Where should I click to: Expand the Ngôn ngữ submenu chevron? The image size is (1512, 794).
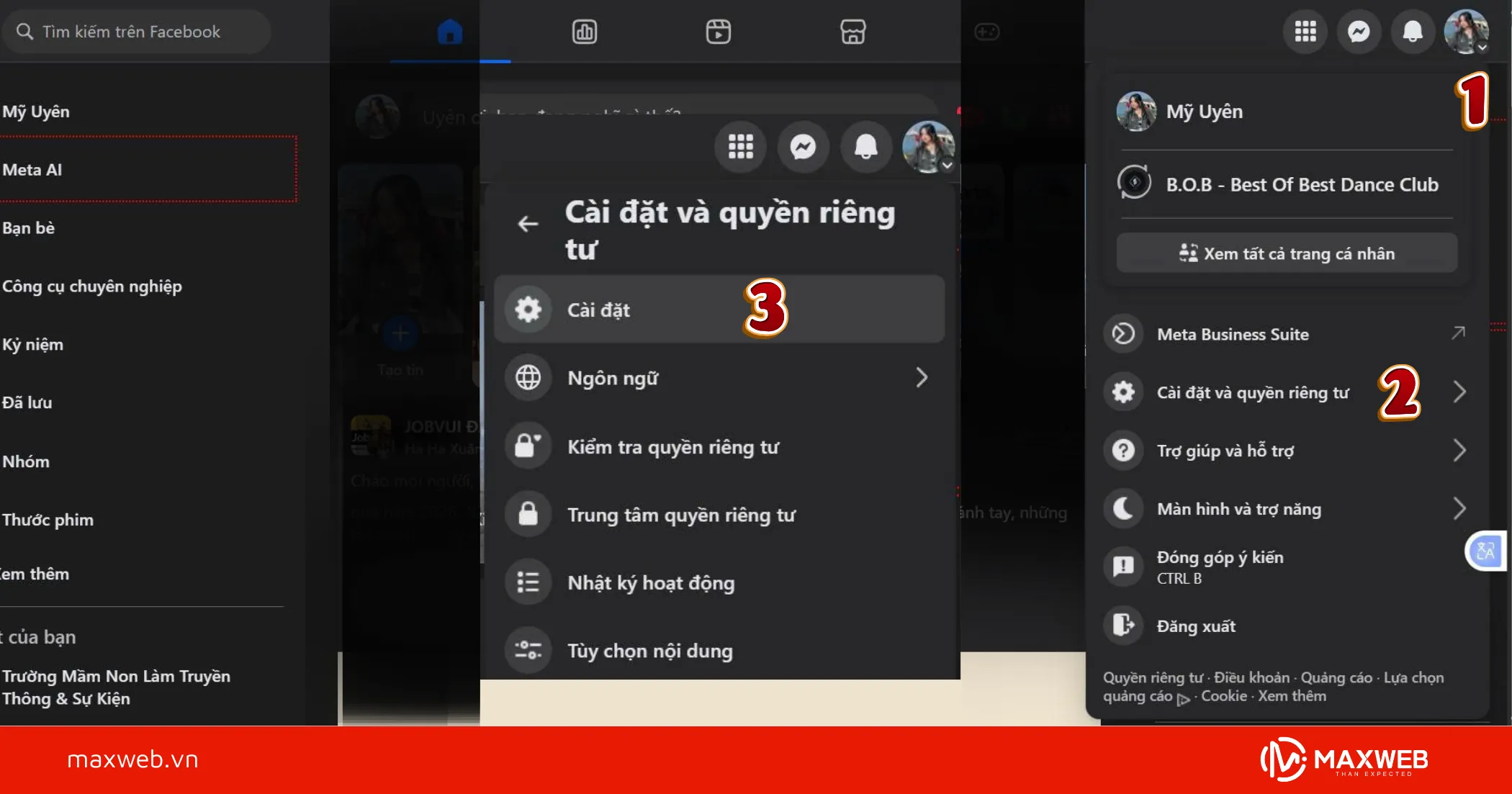[922, 377]
